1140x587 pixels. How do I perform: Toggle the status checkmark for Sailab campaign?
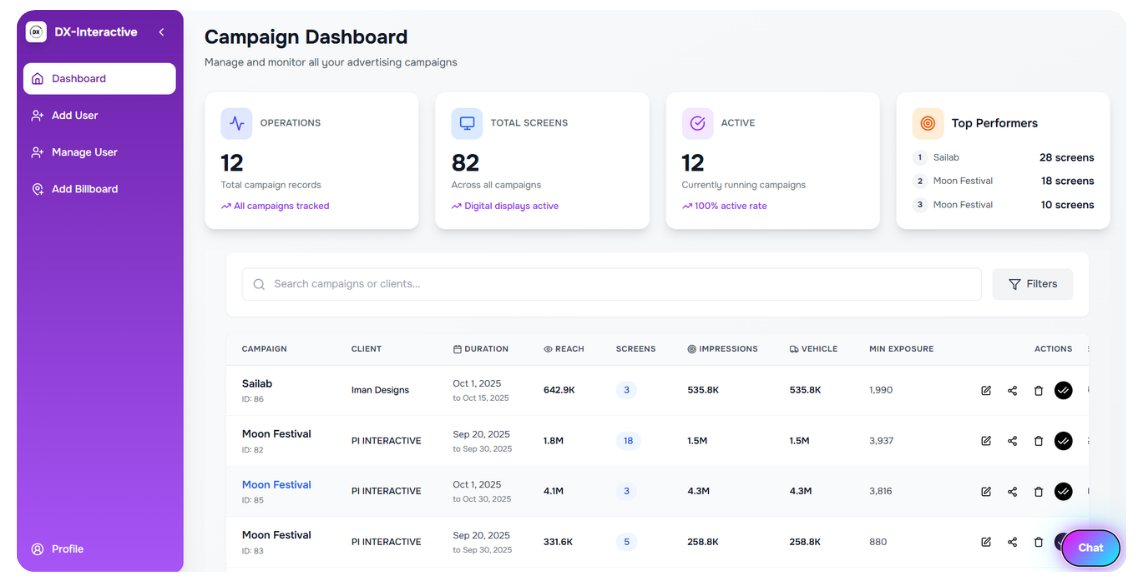(x=1063, y=390)
